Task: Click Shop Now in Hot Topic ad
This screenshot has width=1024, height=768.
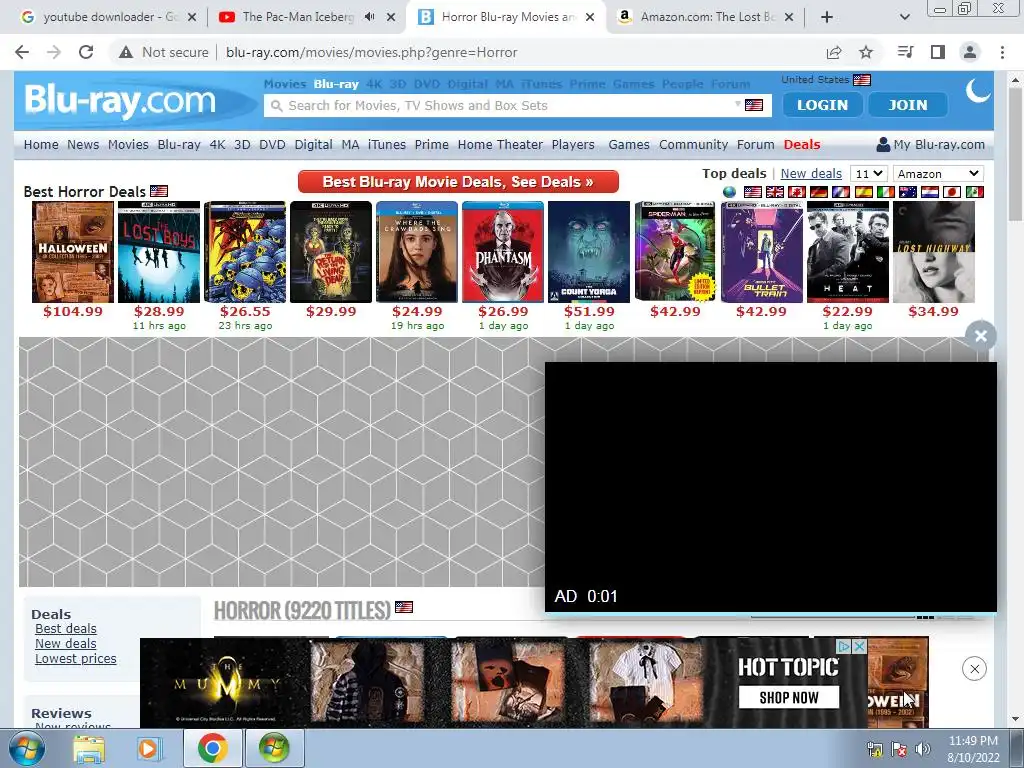Action: point(789,697)
